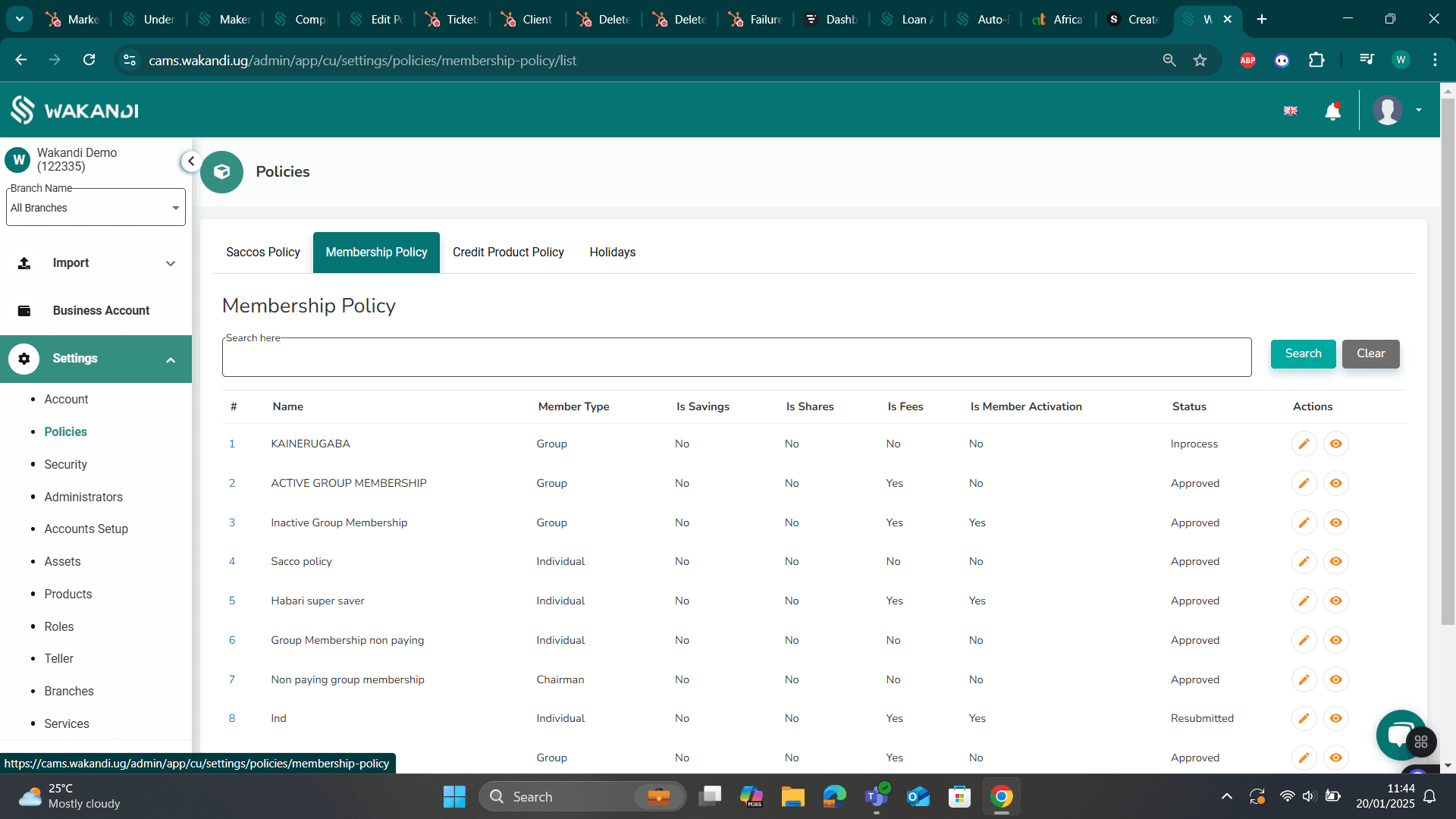Expand the Import menu chevron

(171, 264)
